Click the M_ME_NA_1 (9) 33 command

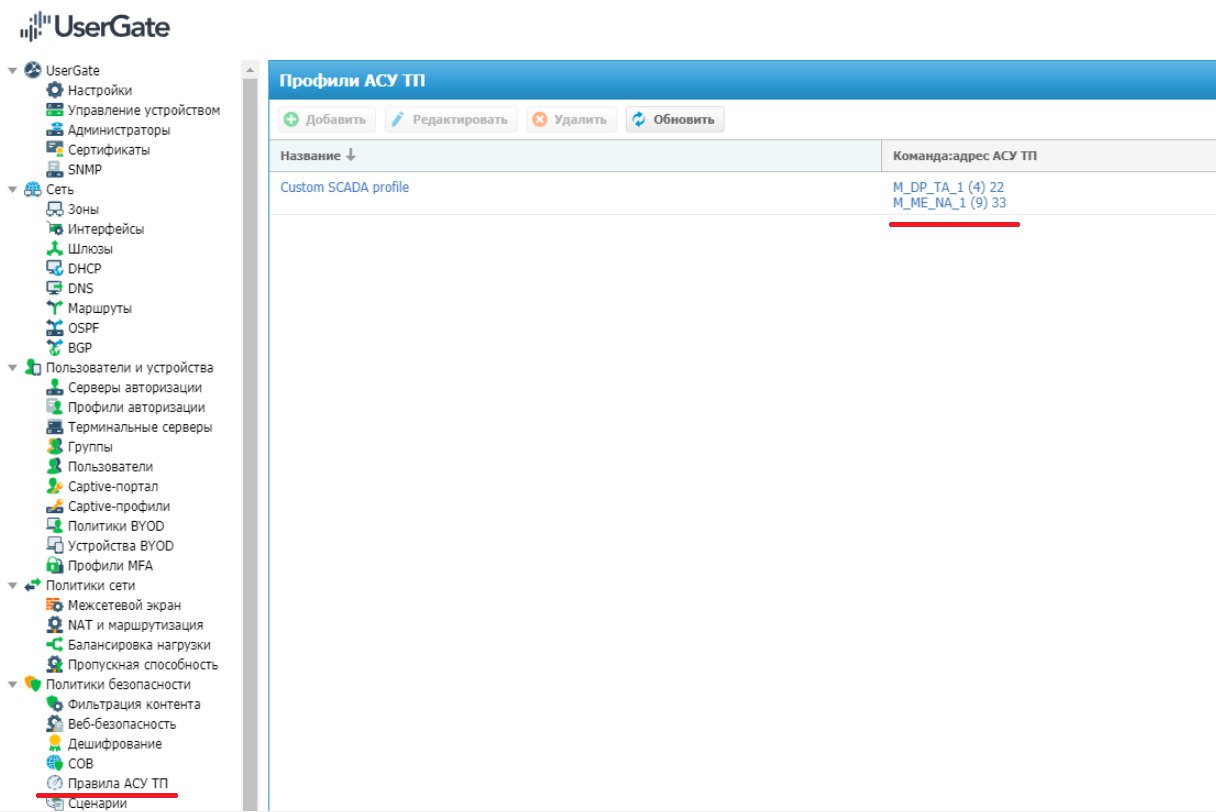[950, 203]
